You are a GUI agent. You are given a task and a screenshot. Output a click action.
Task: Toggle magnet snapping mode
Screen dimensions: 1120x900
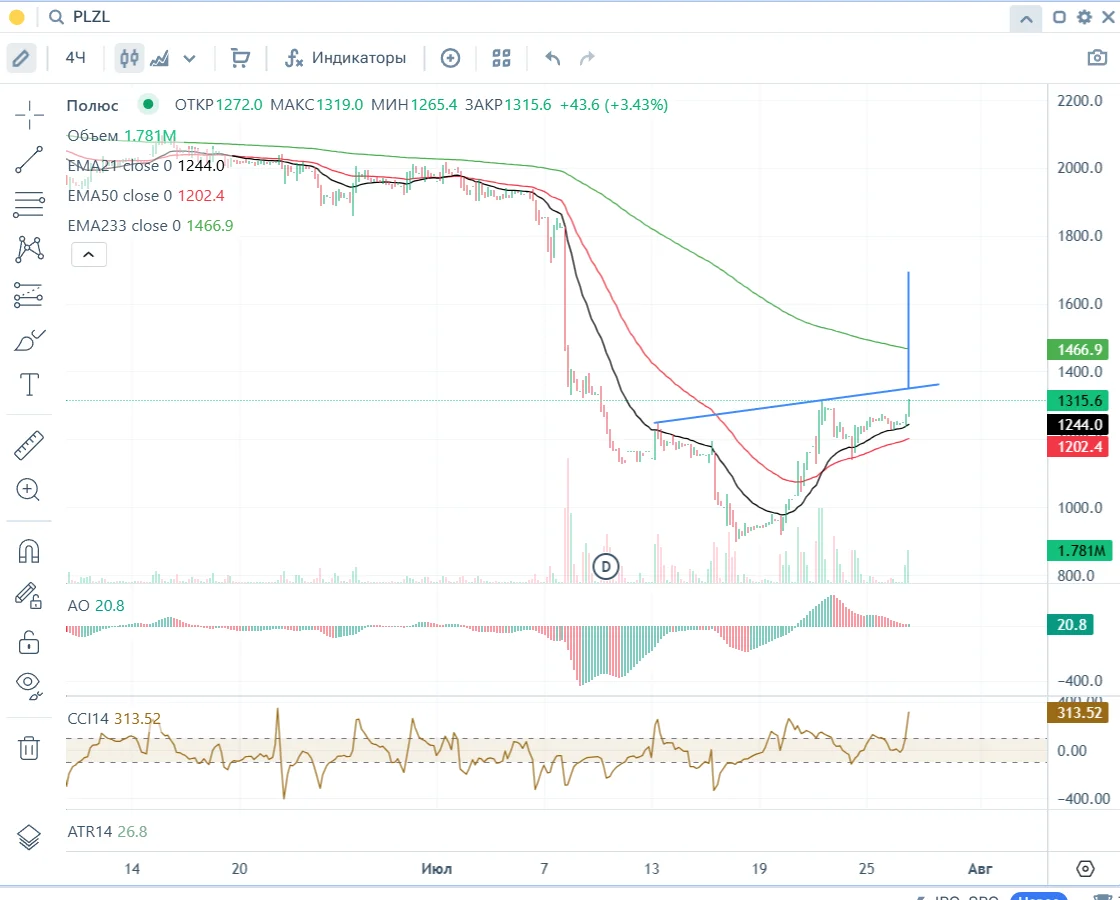29,551
